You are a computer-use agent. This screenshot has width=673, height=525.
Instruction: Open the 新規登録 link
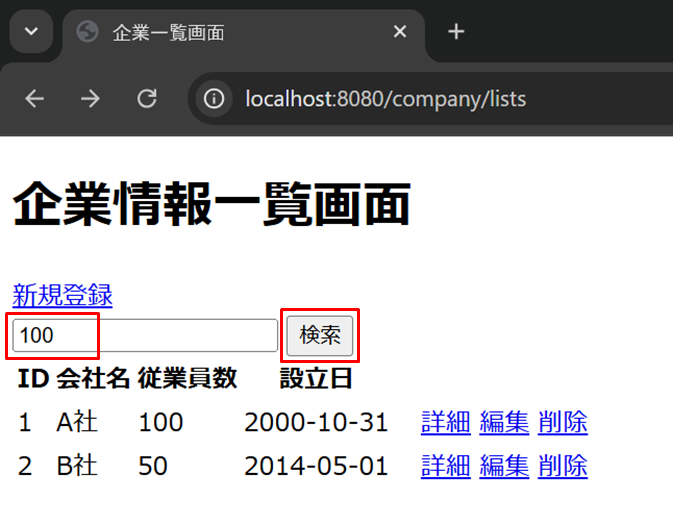[63, 295]
